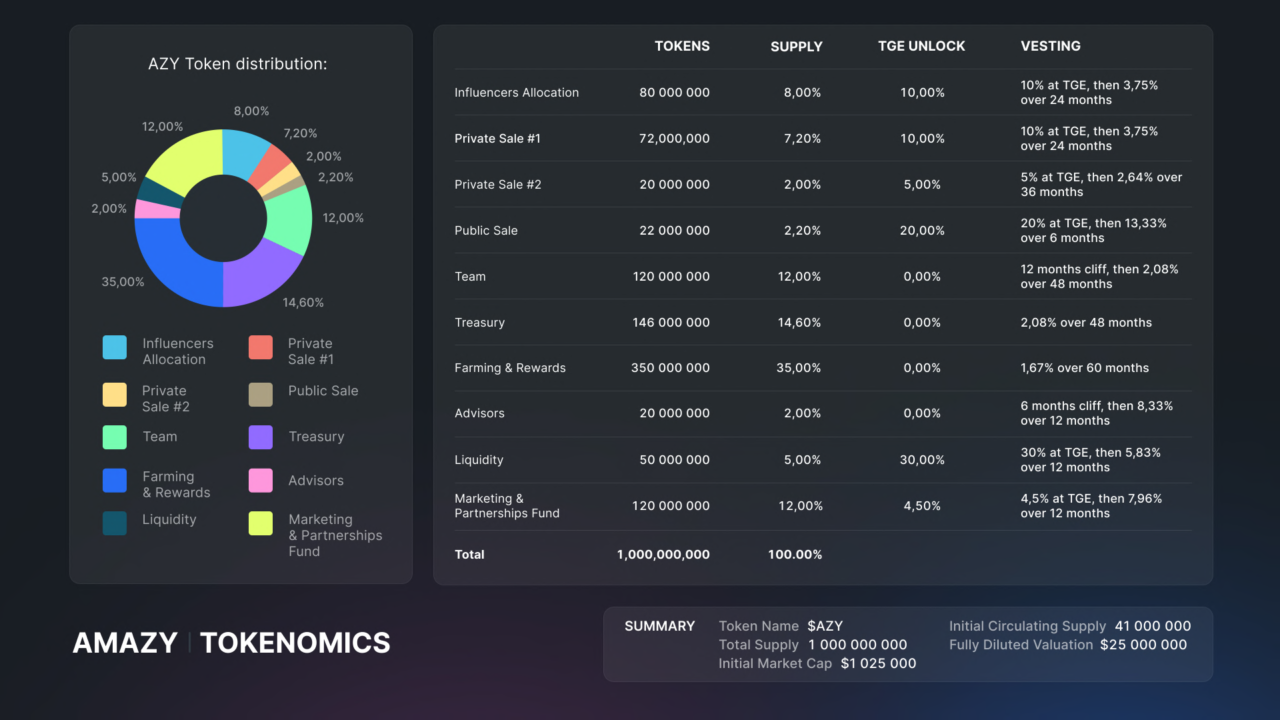Click the AMAZY TOKENOMICS title logo

pyautogui.click(x=231, y=642)
